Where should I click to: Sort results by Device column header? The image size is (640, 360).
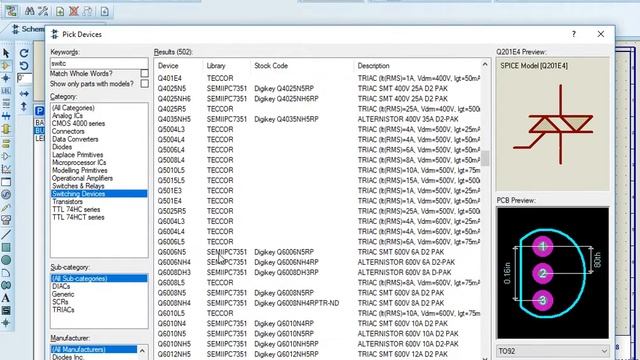click(168, 66)
